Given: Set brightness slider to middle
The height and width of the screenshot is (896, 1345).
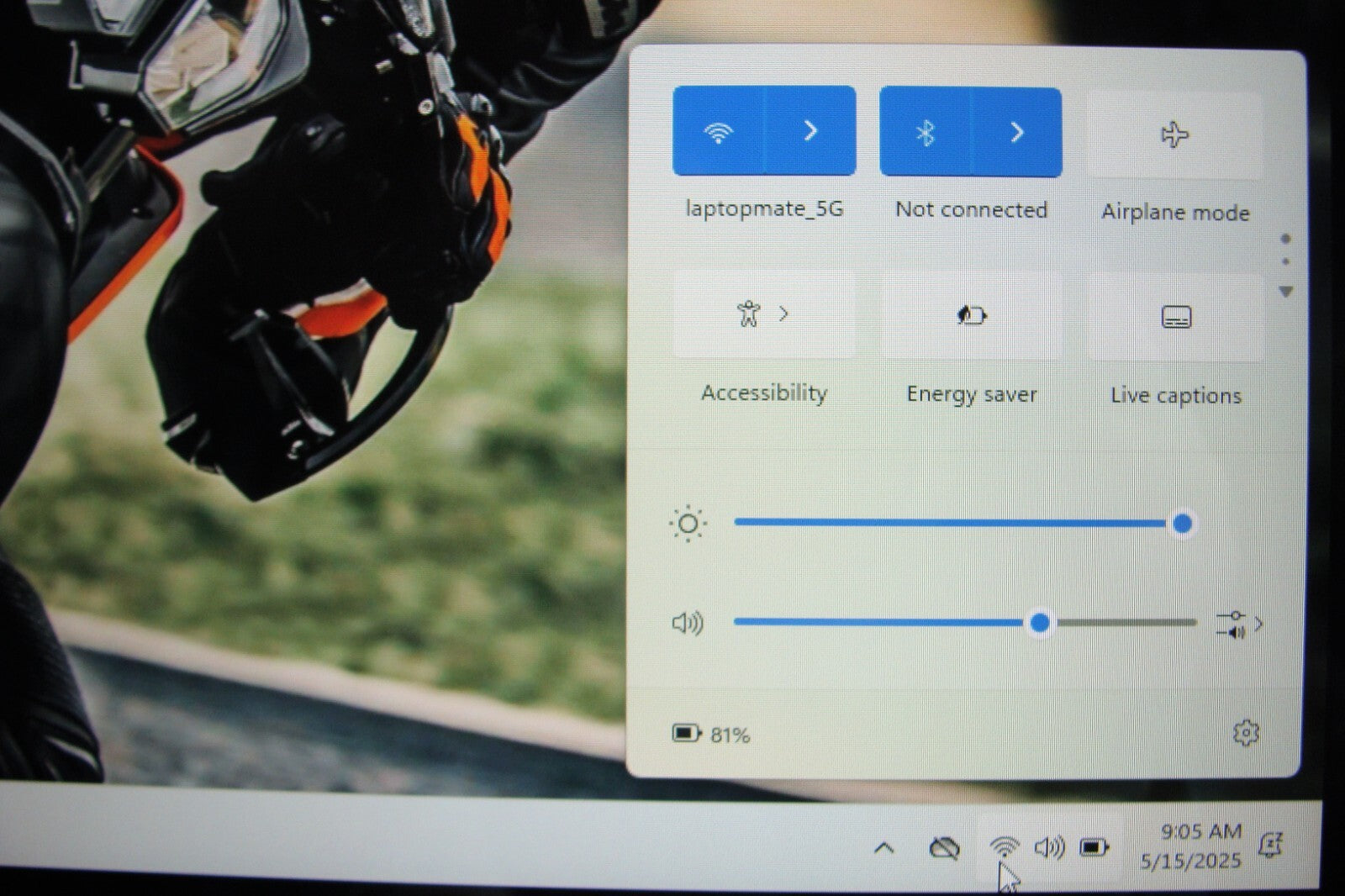Looking at the screenshot, I should click(958, 523).
